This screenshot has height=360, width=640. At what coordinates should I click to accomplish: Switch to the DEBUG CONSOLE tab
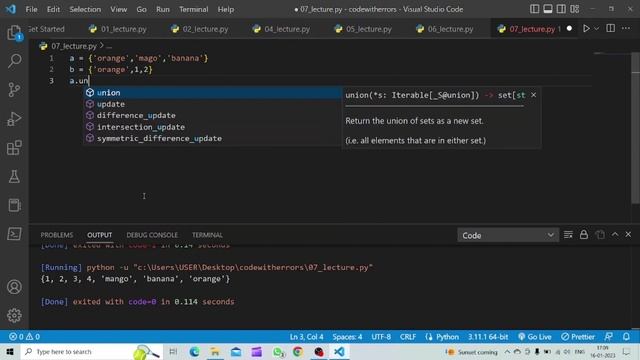(152, 235)
